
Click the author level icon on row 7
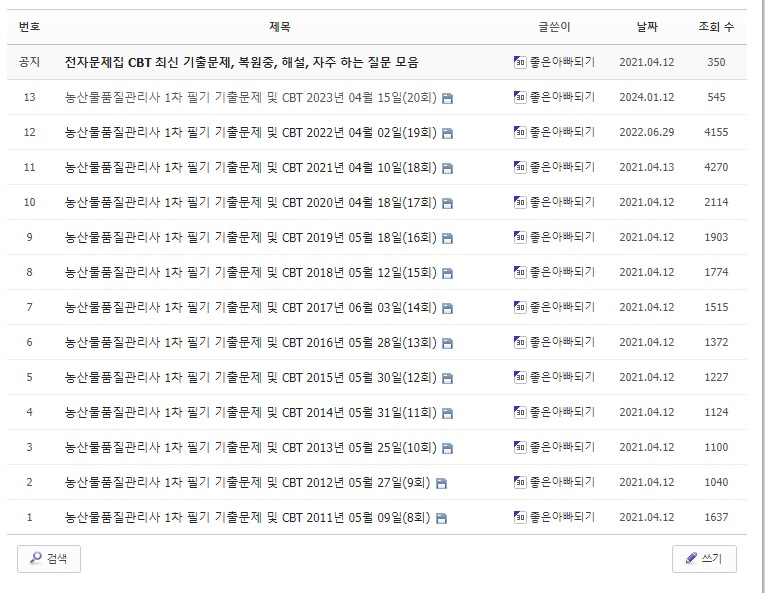520,307
